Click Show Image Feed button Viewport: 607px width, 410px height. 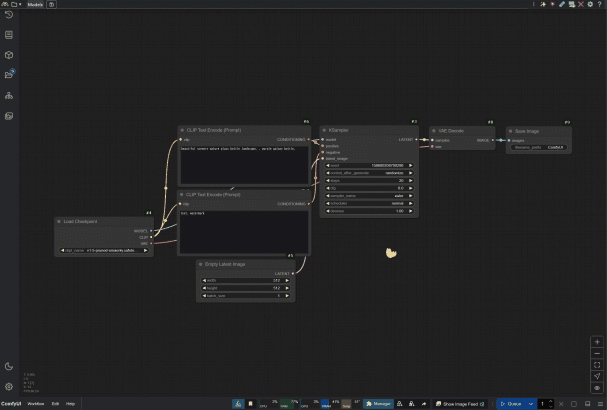(x=460, y=404)
